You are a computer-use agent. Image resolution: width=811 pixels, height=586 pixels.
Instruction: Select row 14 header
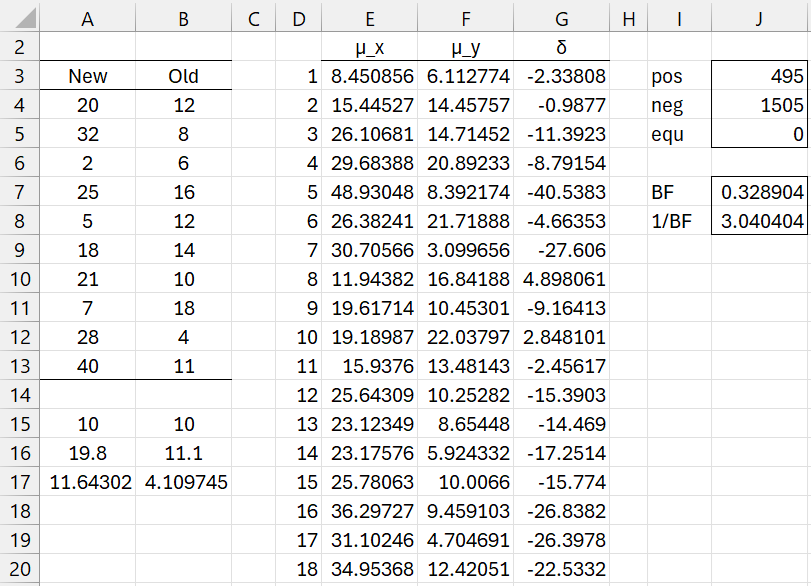(x=20, y=395)
